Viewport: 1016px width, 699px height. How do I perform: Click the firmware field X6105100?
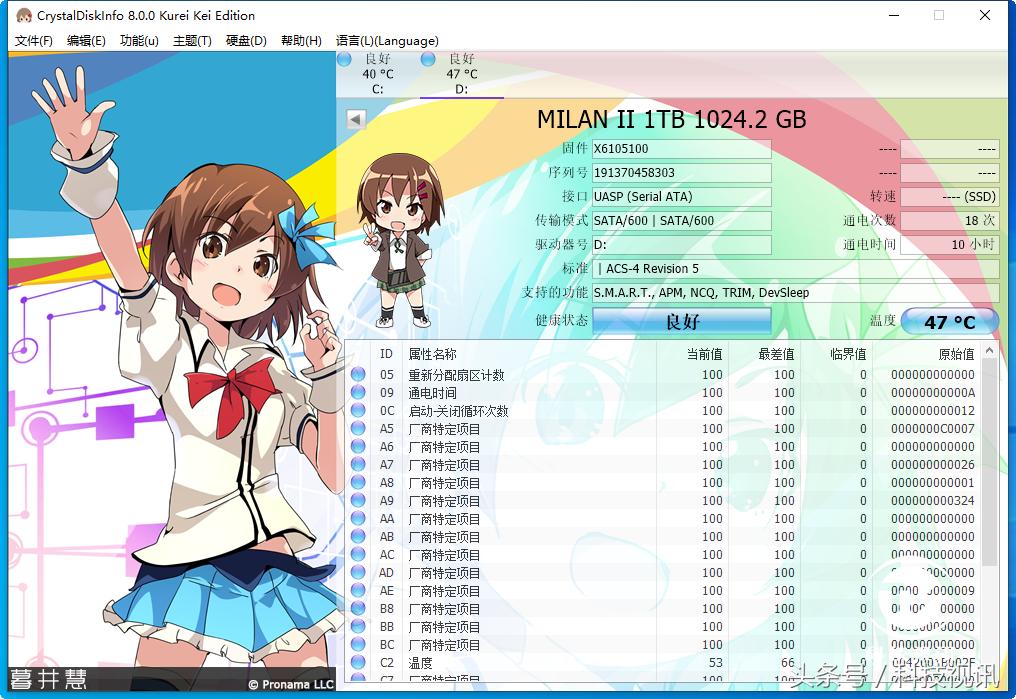pyautogui.click(x=681, y=149)
